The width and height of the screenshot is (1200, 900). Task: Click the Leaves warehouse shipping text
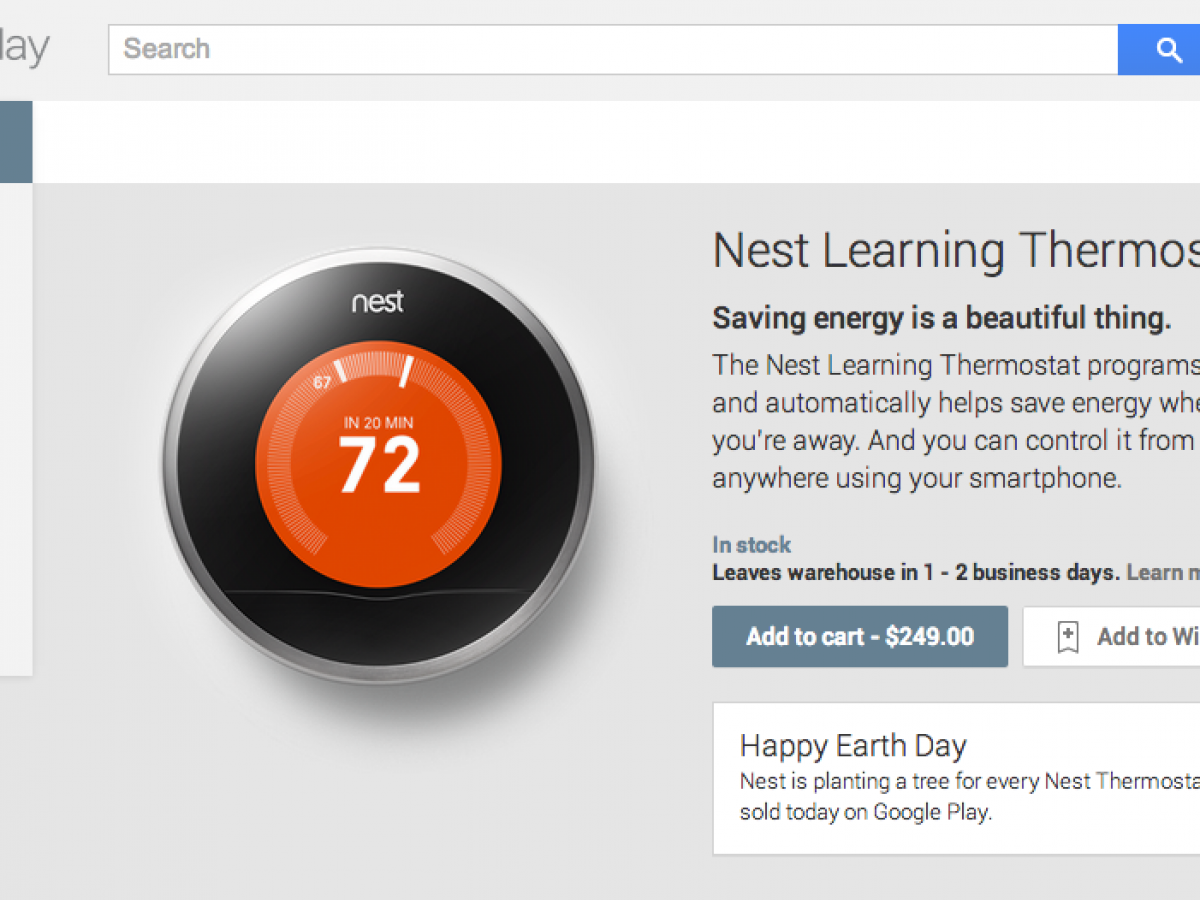[x=915, y=573]
